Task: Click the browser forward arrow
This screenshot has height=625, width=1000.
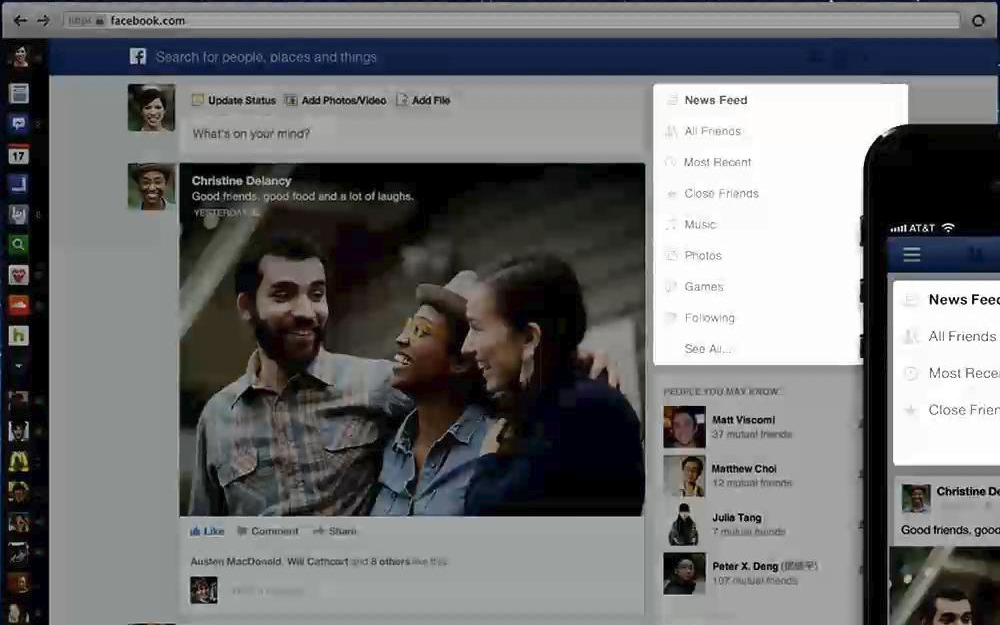Action: pyautogui.click(x=43, y=20)
